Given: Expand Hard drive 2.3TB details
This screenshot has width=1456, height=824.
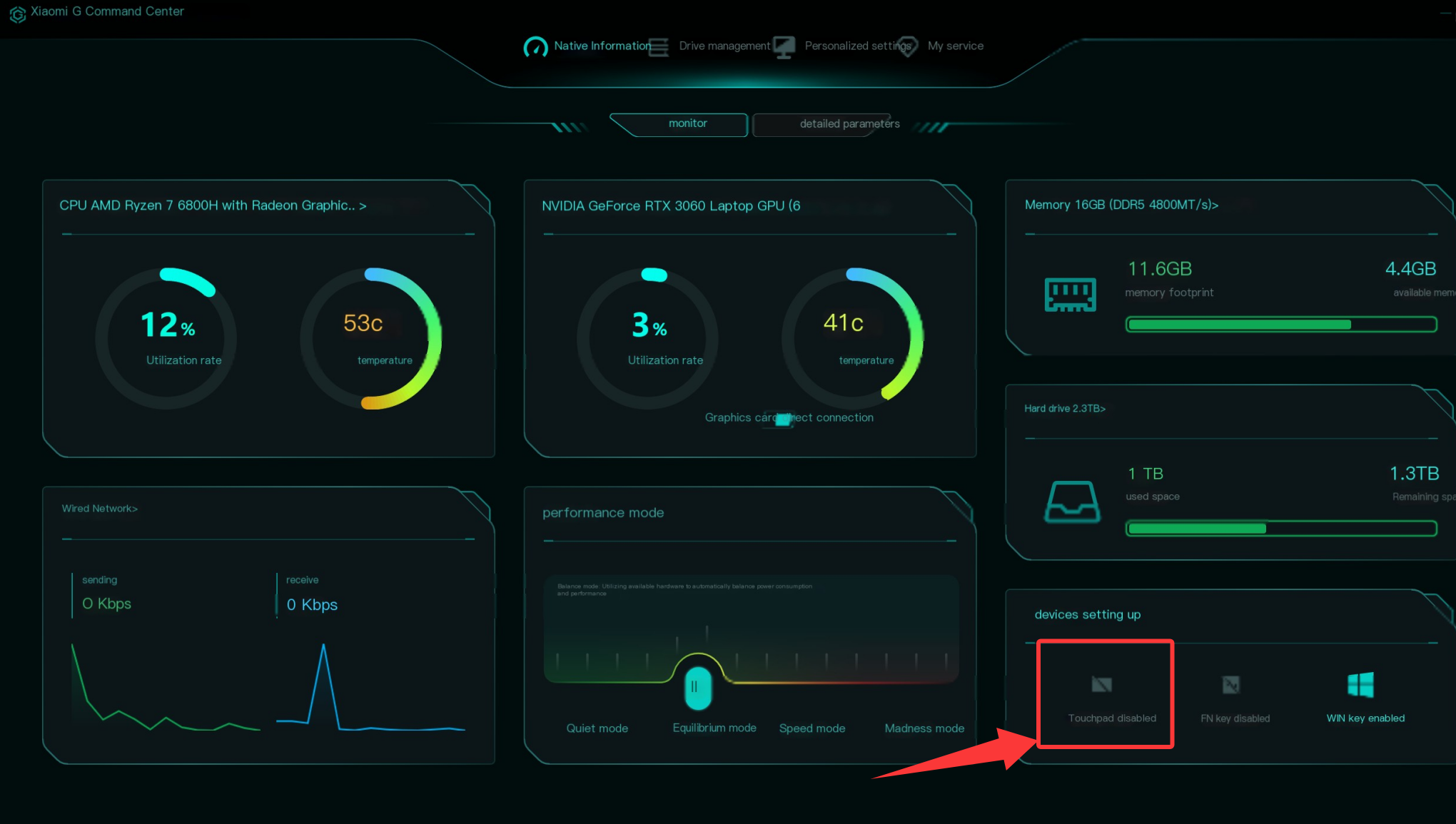Looking at the screenshot, I should [x=1065, y=408].
